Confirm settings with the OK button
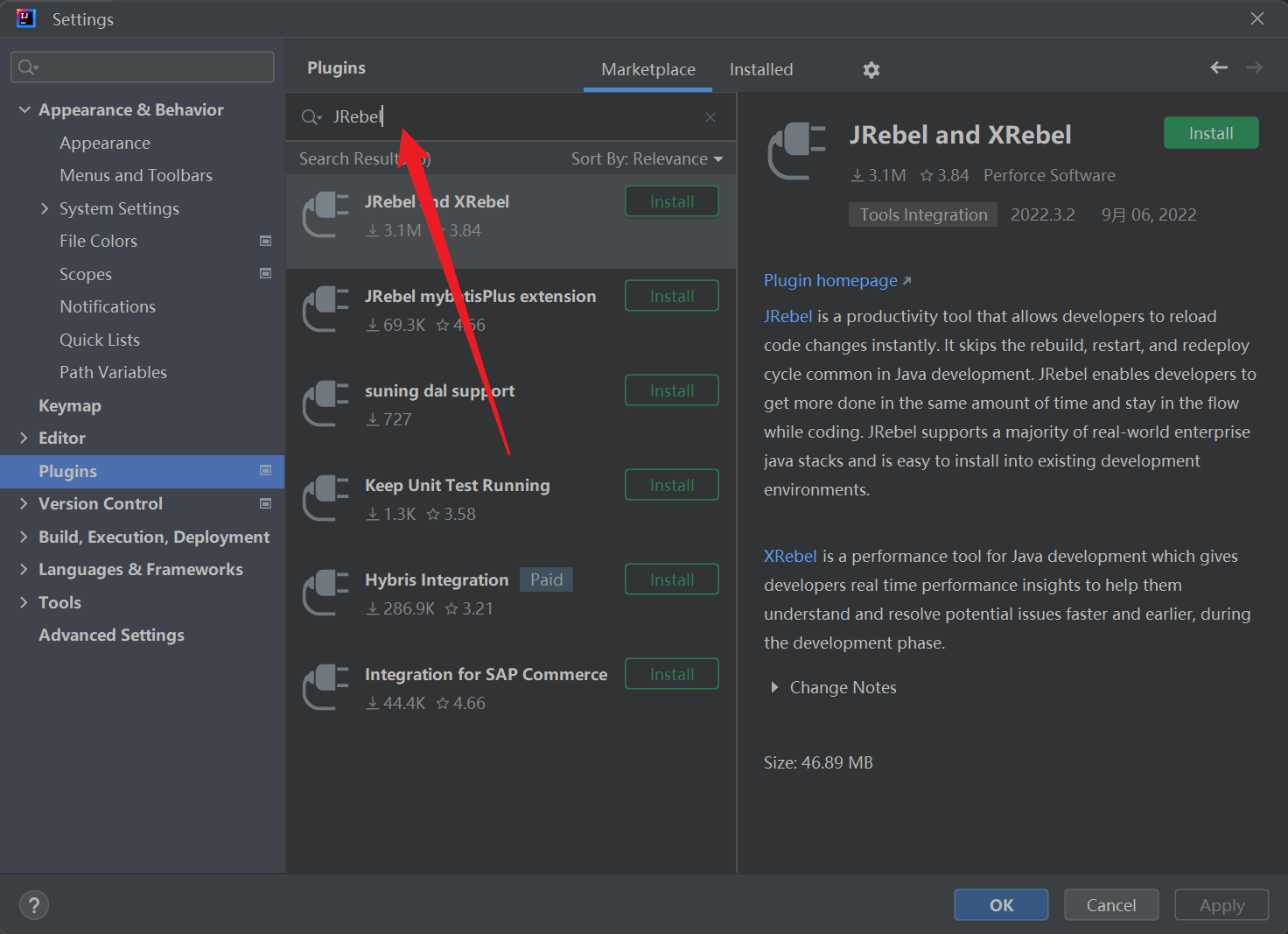 (x=1001, y=905)
